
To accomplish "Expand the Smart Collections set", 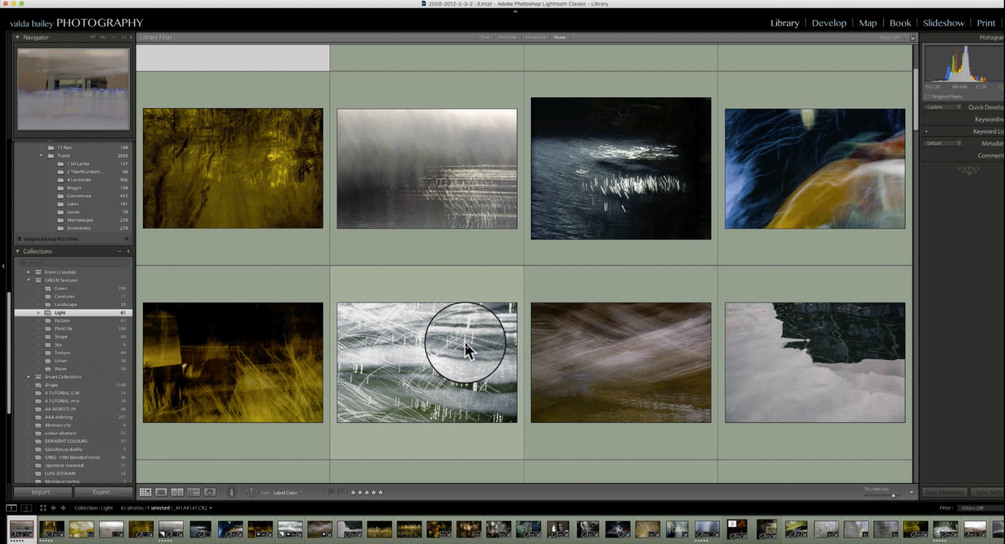I will point(28,377).
